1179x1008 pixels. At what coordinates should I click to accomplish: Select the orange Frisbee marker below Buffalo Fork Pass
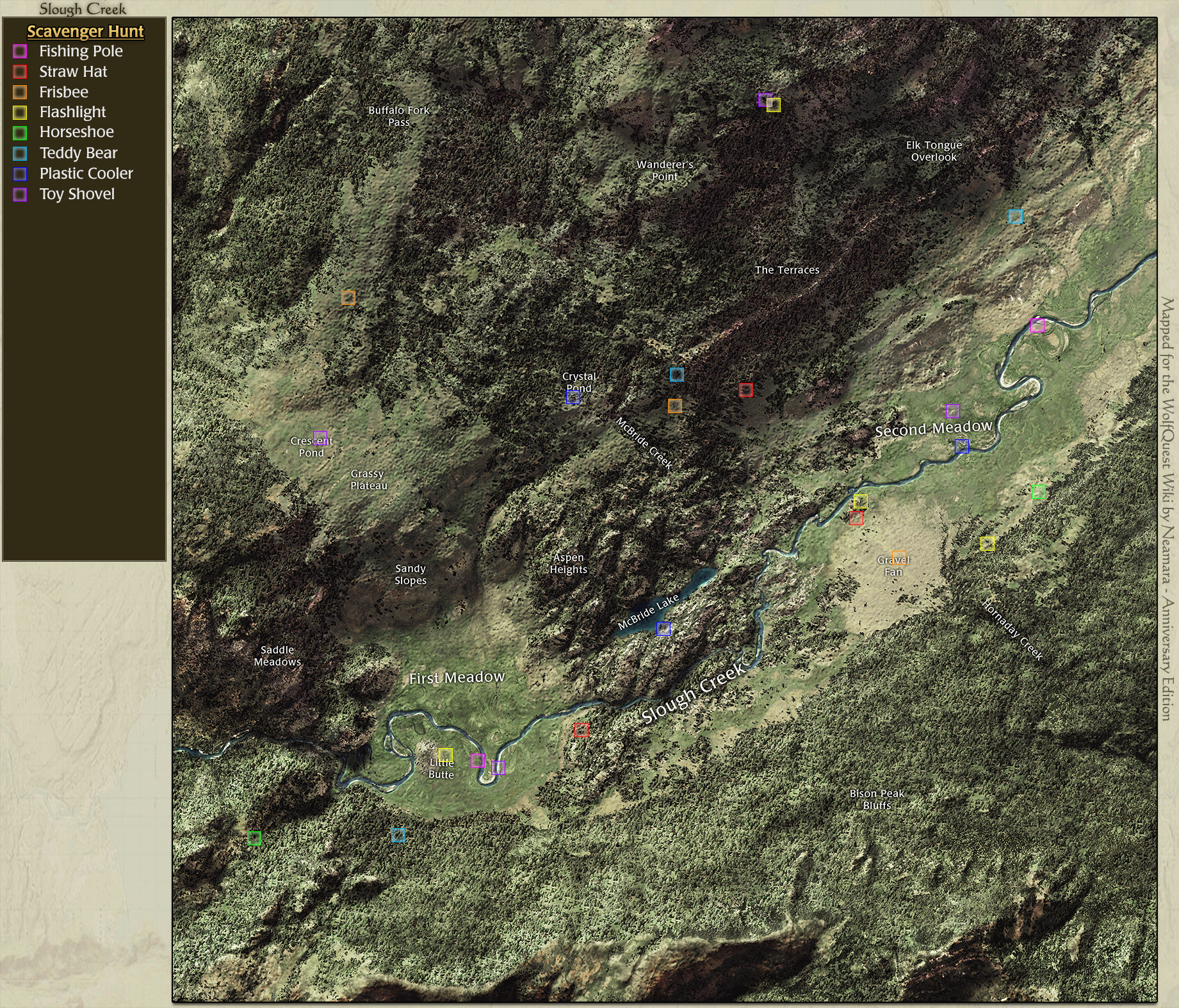(348, 298)
